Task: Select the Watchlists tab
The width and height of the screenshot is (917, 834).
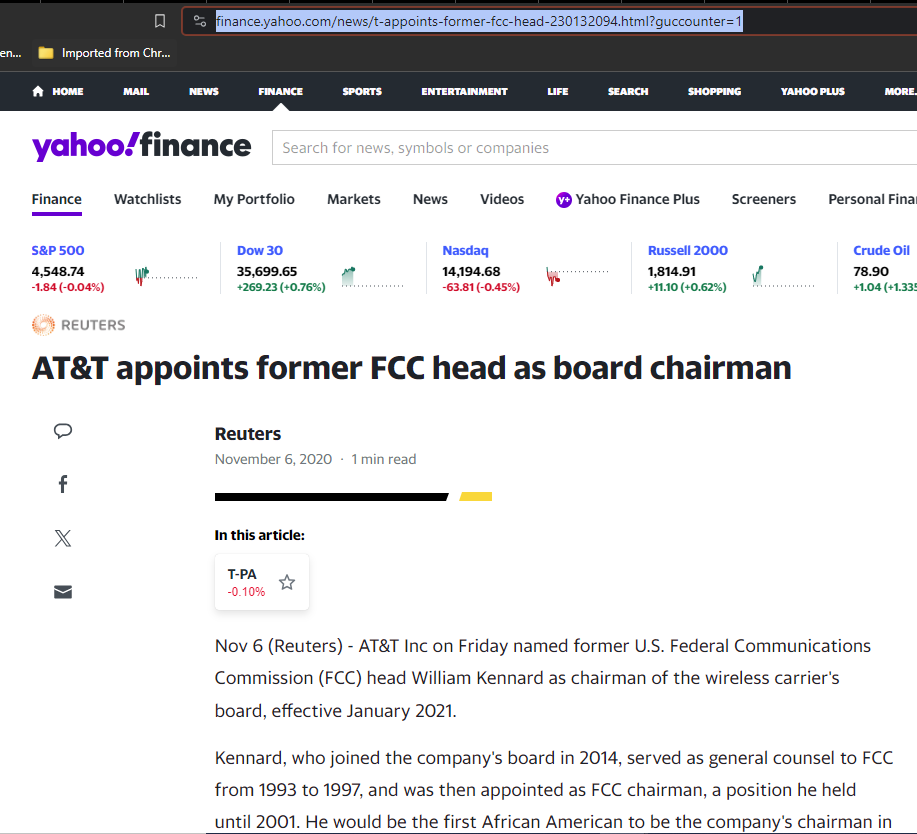Action: coord(147,199)
